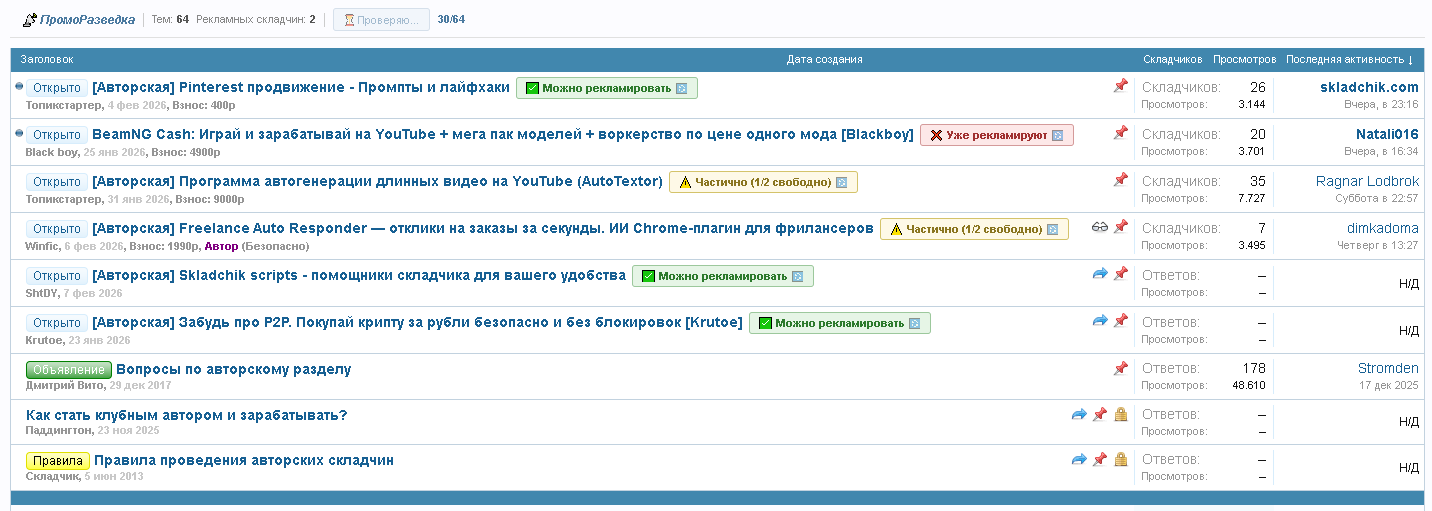The height and width of the screenshot is (511, 1432).
Task: Click unread marker before Pinterest продвижение thread
Action: point(19,87)
